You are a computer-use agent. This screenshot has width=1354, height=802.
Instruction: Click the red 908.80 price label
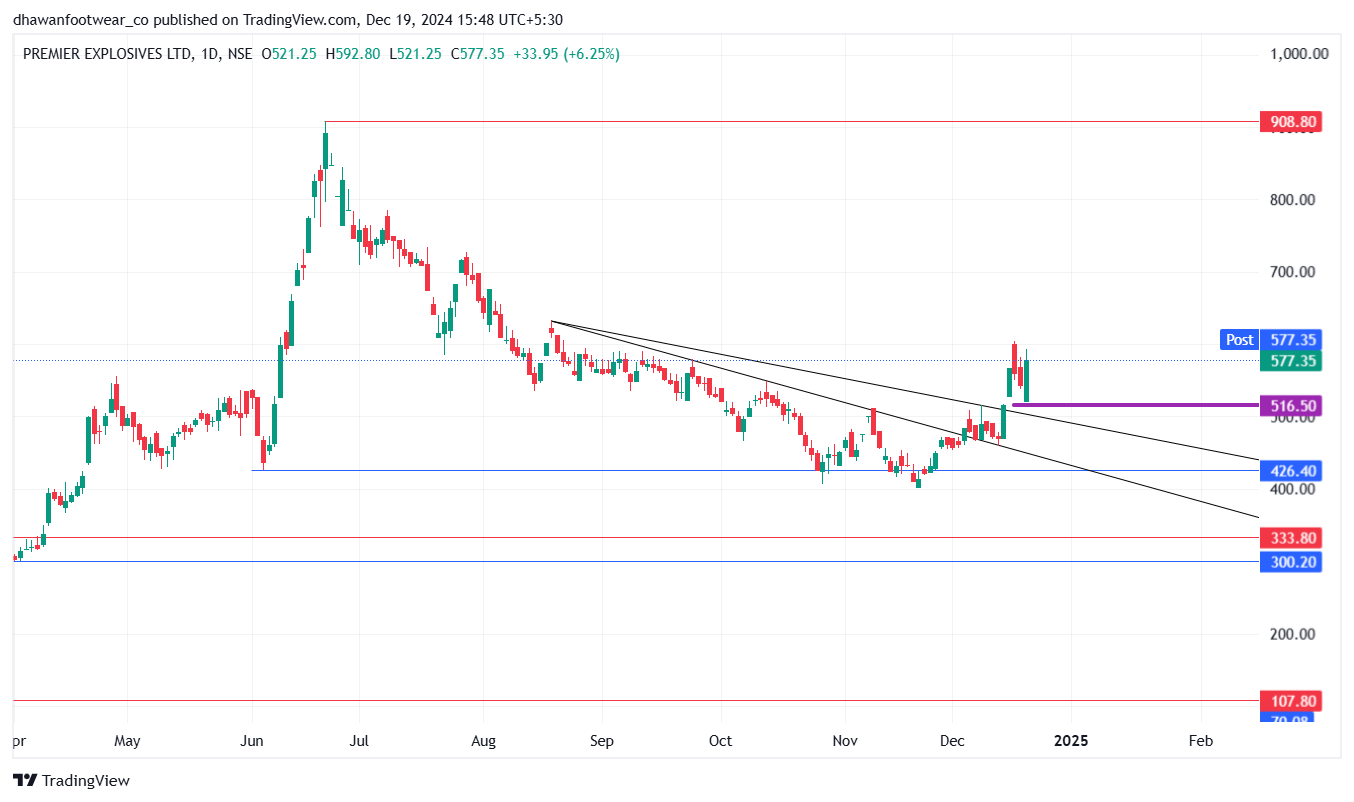point(1290,122)
